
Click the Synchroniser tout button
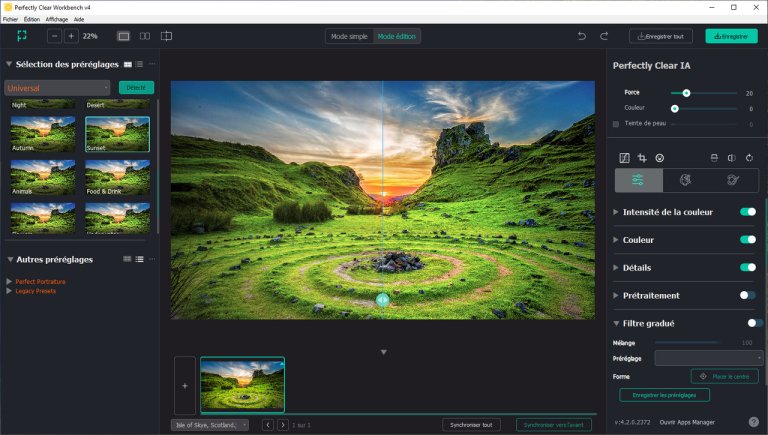tap(471, 424)
